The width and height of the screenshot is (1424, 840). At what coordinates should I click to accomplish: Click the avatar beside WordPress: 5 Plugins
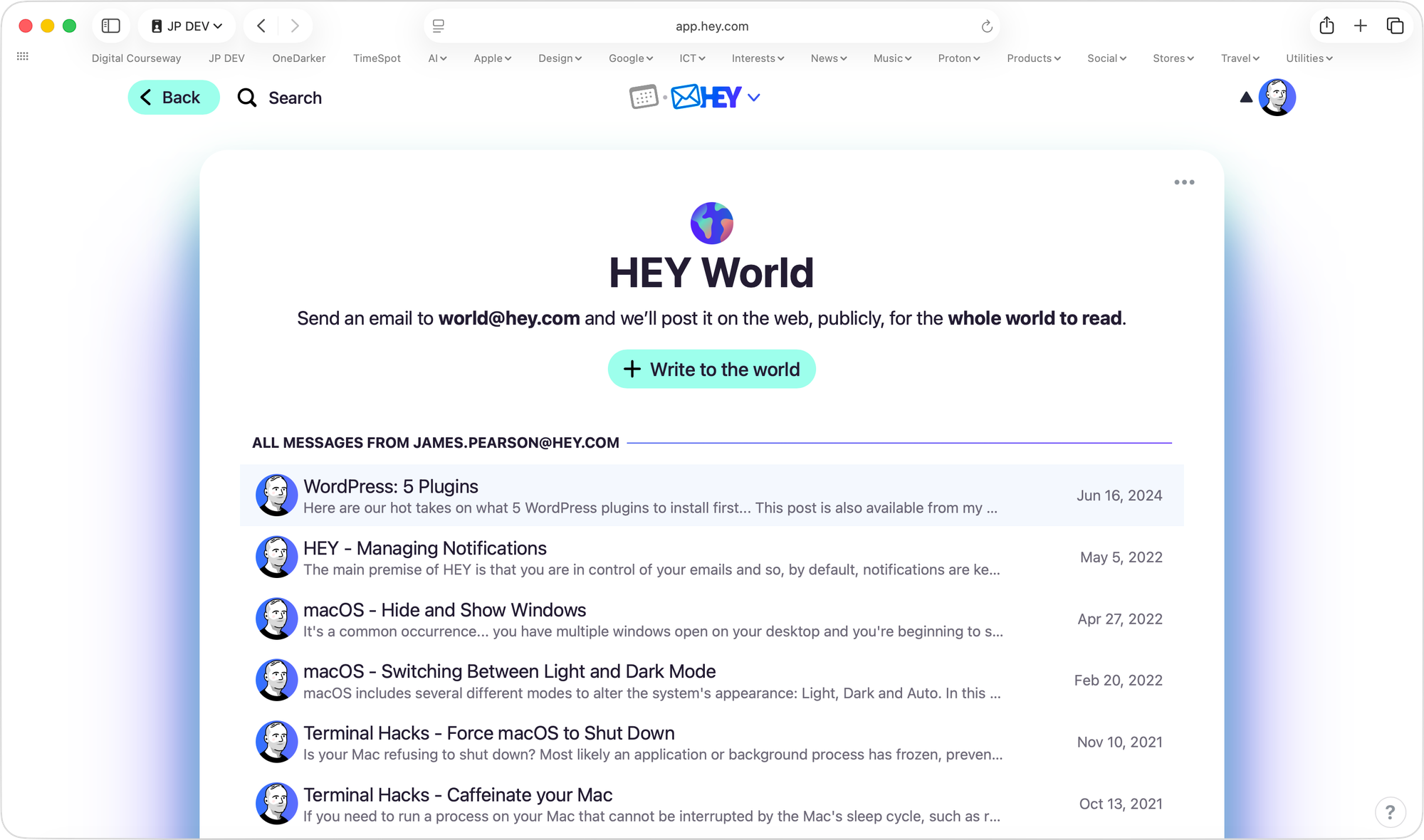click(276, 495)
